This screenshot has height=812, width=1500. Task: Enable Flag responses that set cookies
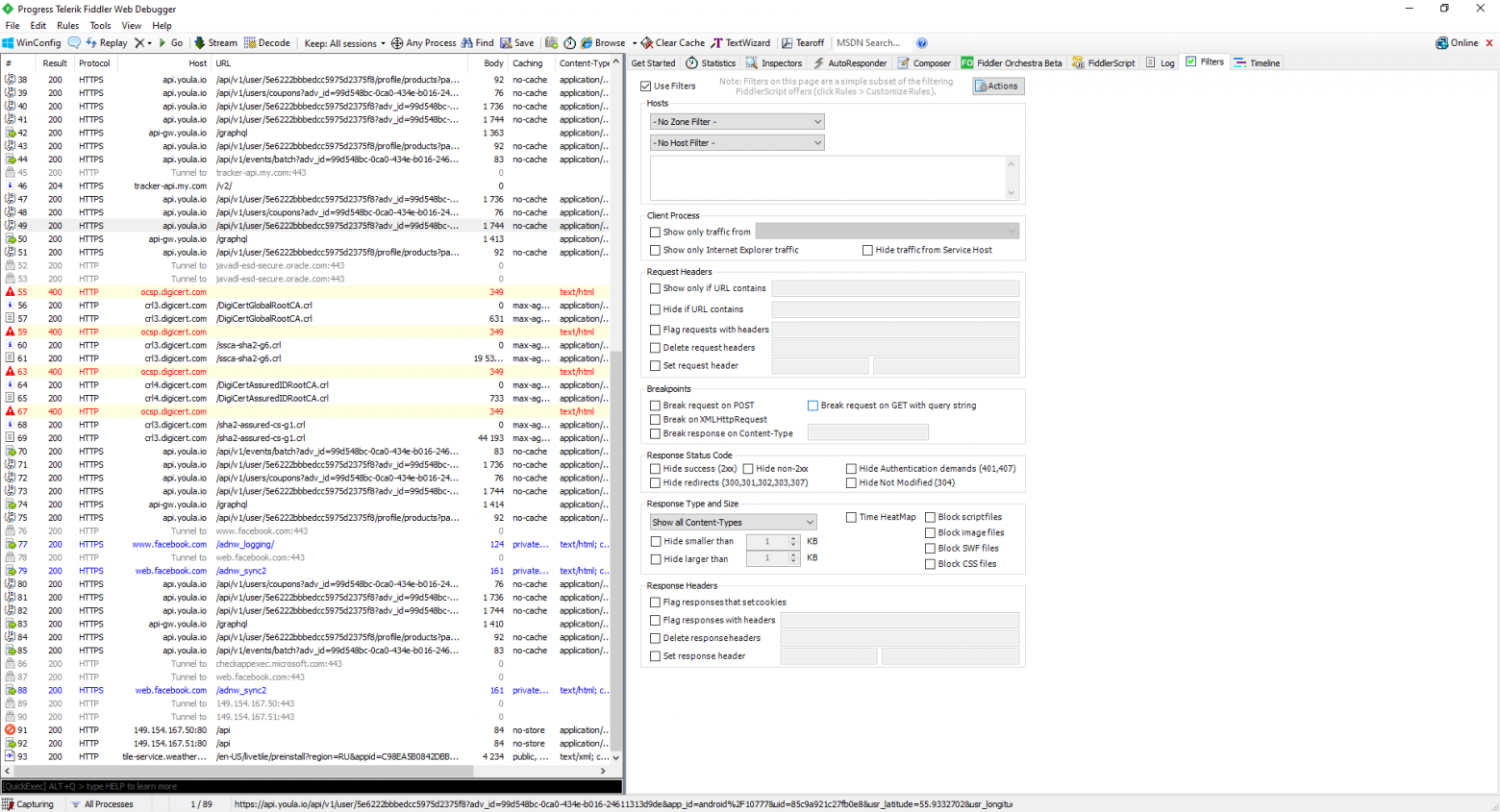pyautogui.click(x=655, y=603)
